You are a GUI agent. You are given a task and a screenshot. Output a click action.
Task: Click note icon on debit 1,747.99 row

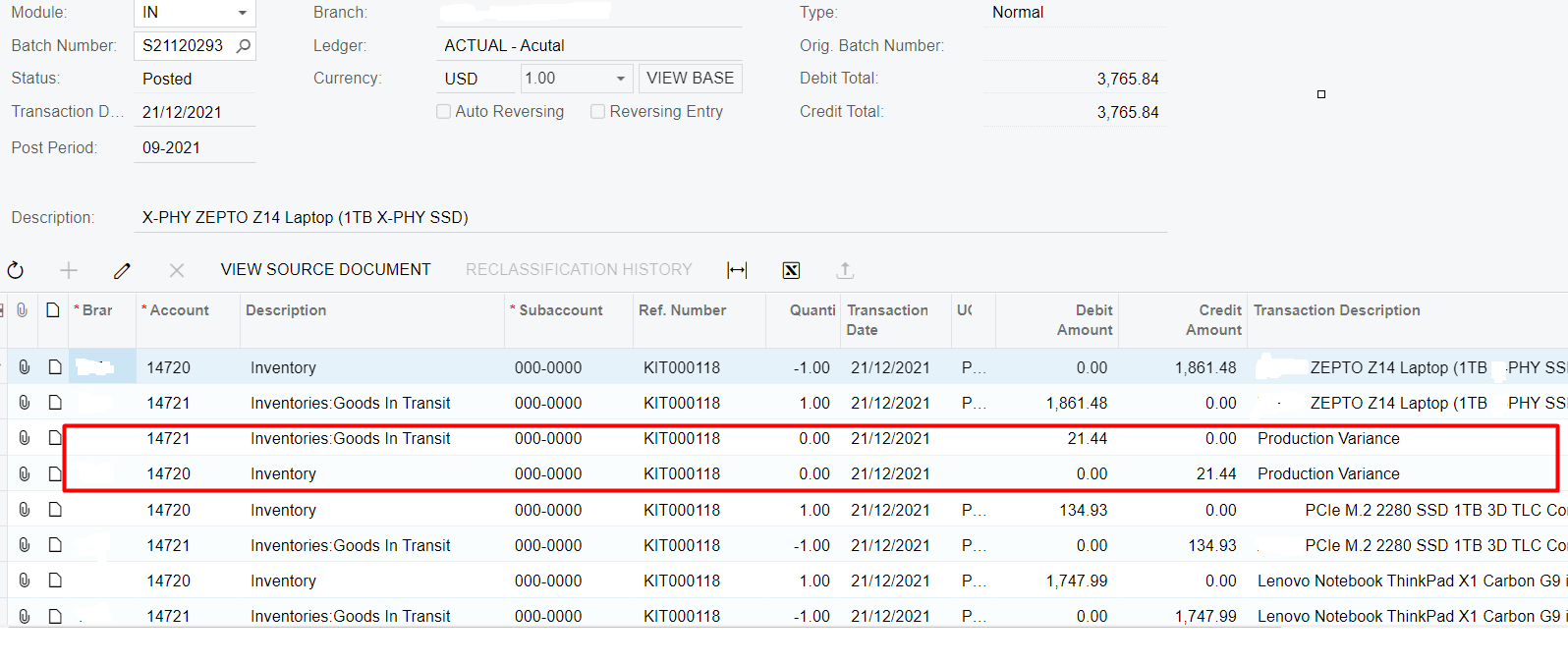pos(55,581)
